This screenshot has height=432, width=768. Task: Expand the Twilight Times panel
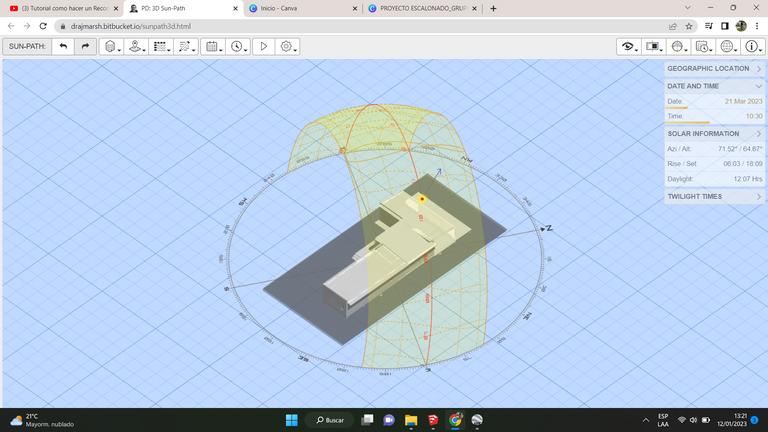714,197
